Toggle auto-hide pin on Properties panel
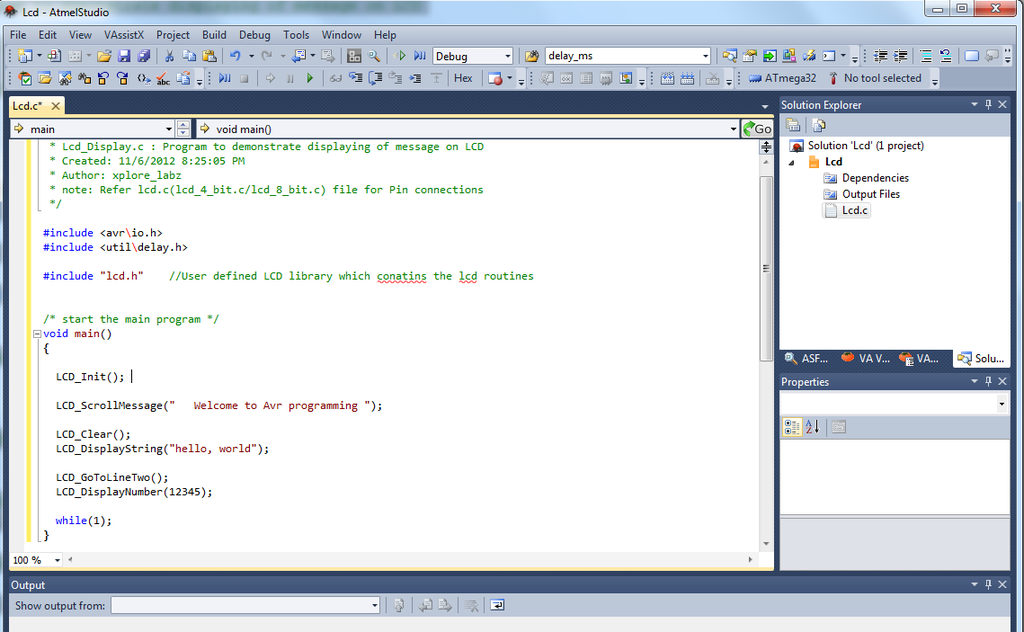The image size is (1024, 632). pos(988,381)
